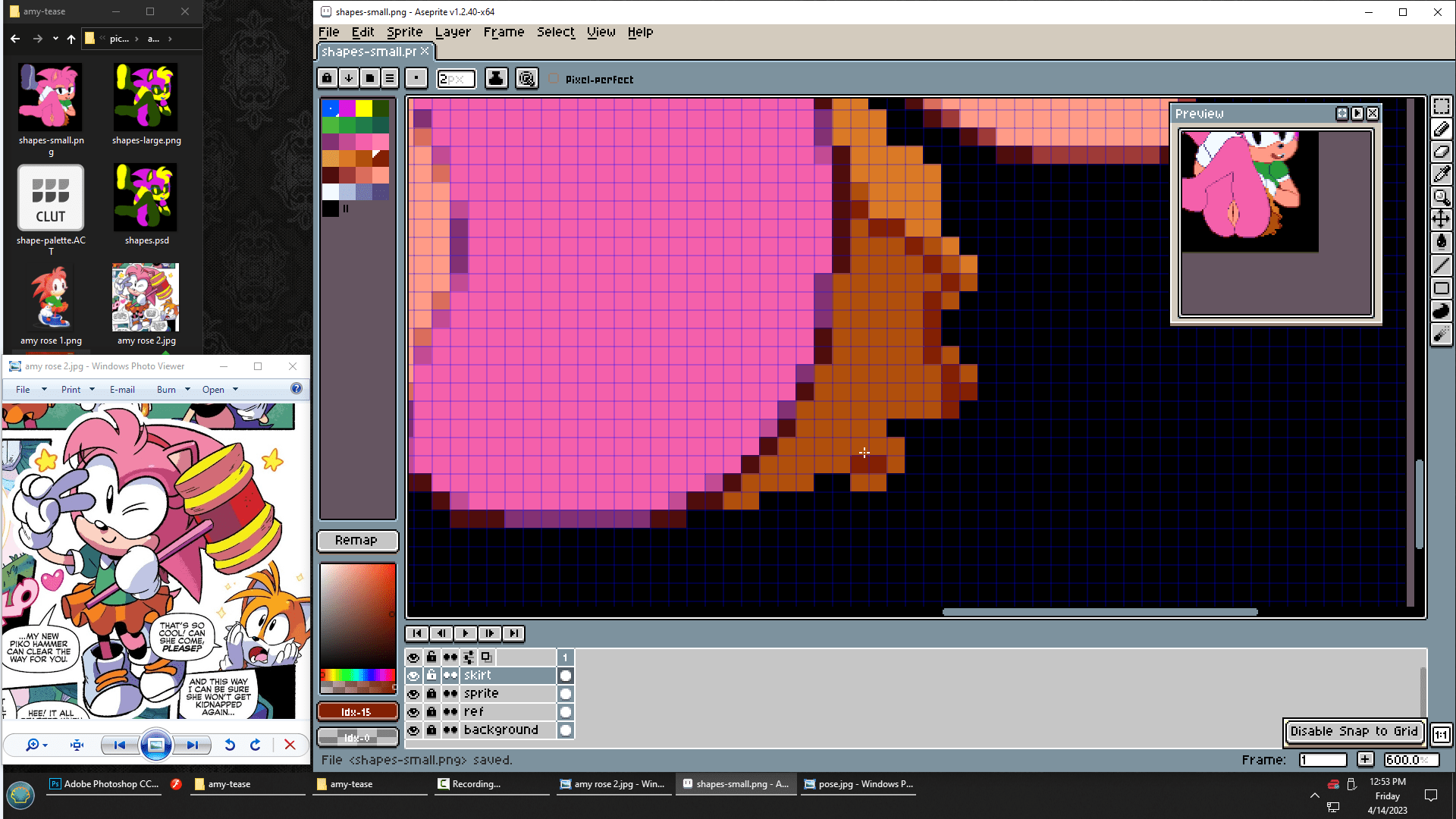Select the Rectangular Marquee tool
This screenshot has height=819, width=1456.
click(x=1441, y=106)
